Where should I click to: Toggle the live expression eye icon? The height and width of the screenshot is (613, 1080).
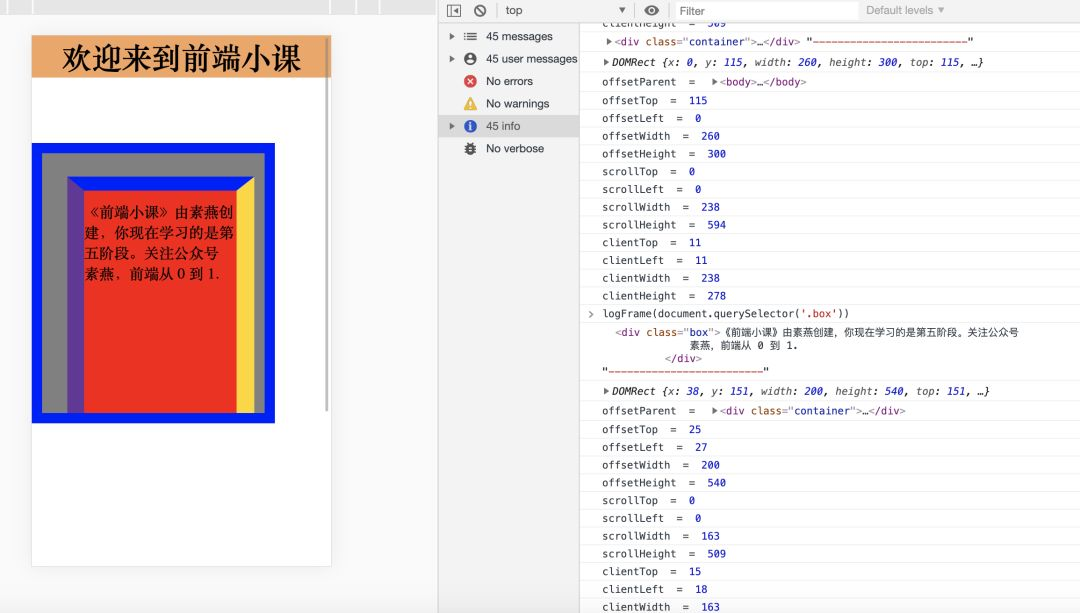point(651,10)
